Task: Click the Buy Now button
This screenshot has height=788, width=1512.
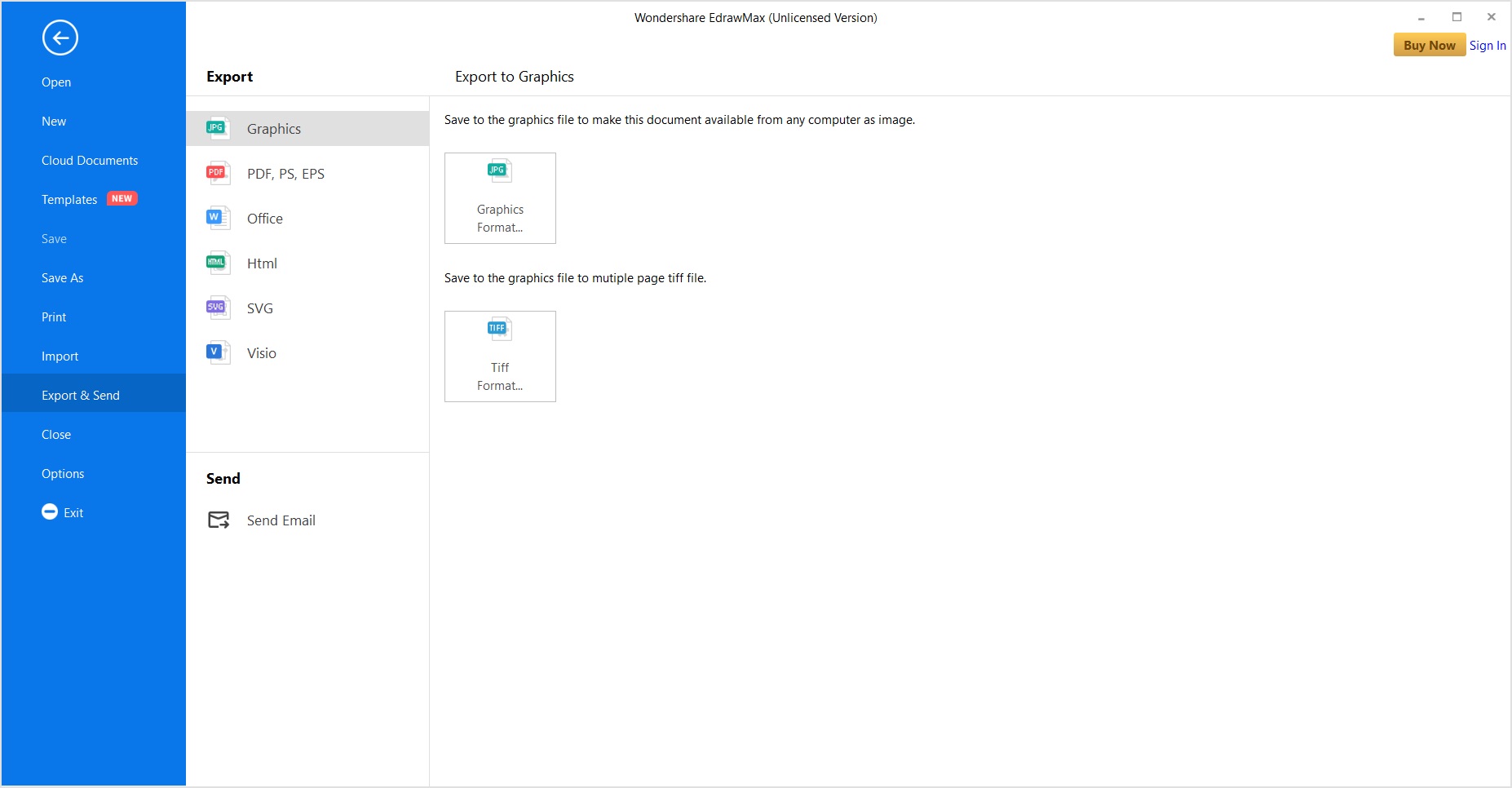Action: tap(1429, 45)
